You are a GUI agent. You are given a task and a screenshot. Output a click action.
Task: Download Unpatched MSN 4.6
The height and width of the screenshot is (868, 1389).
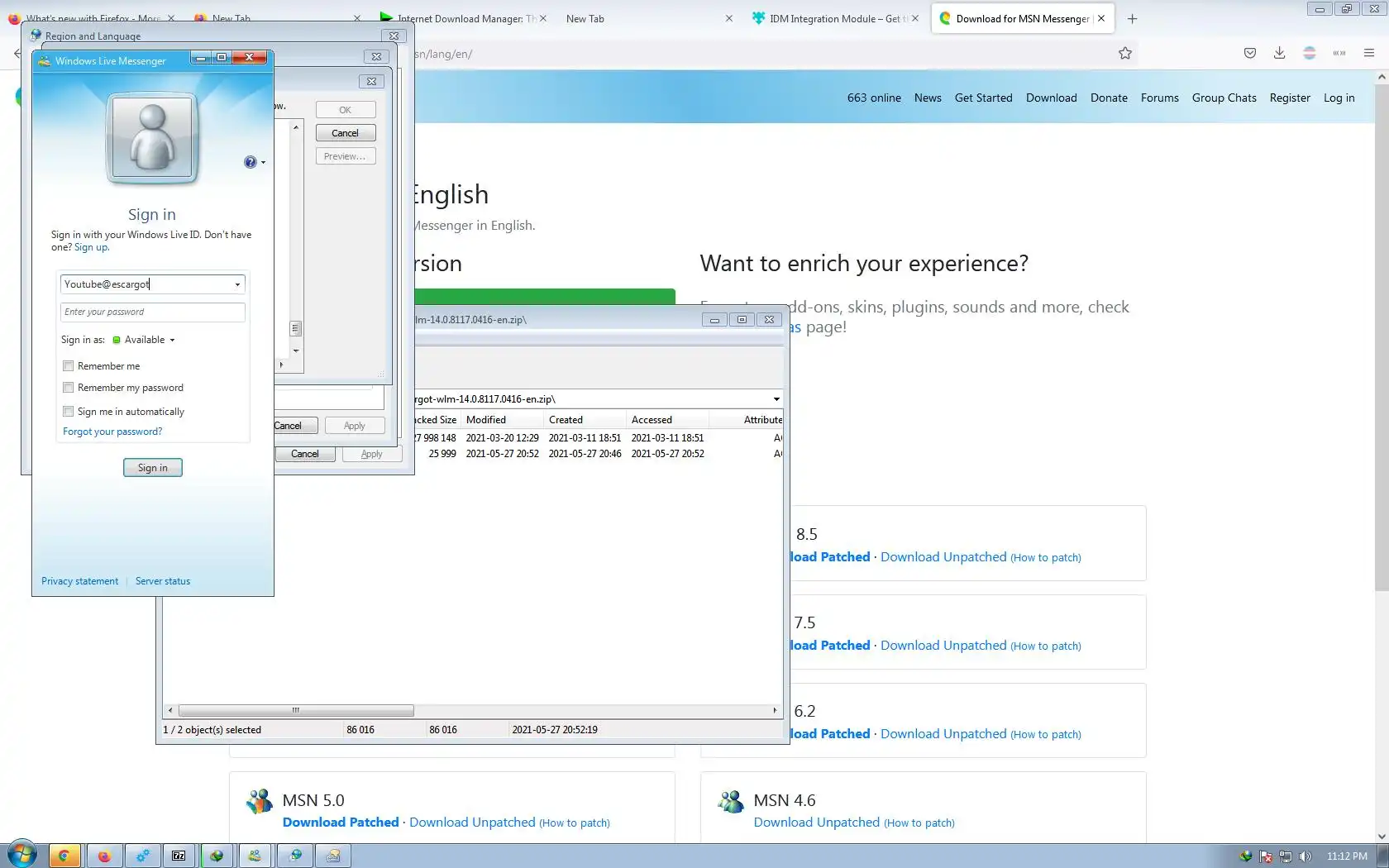817,823
